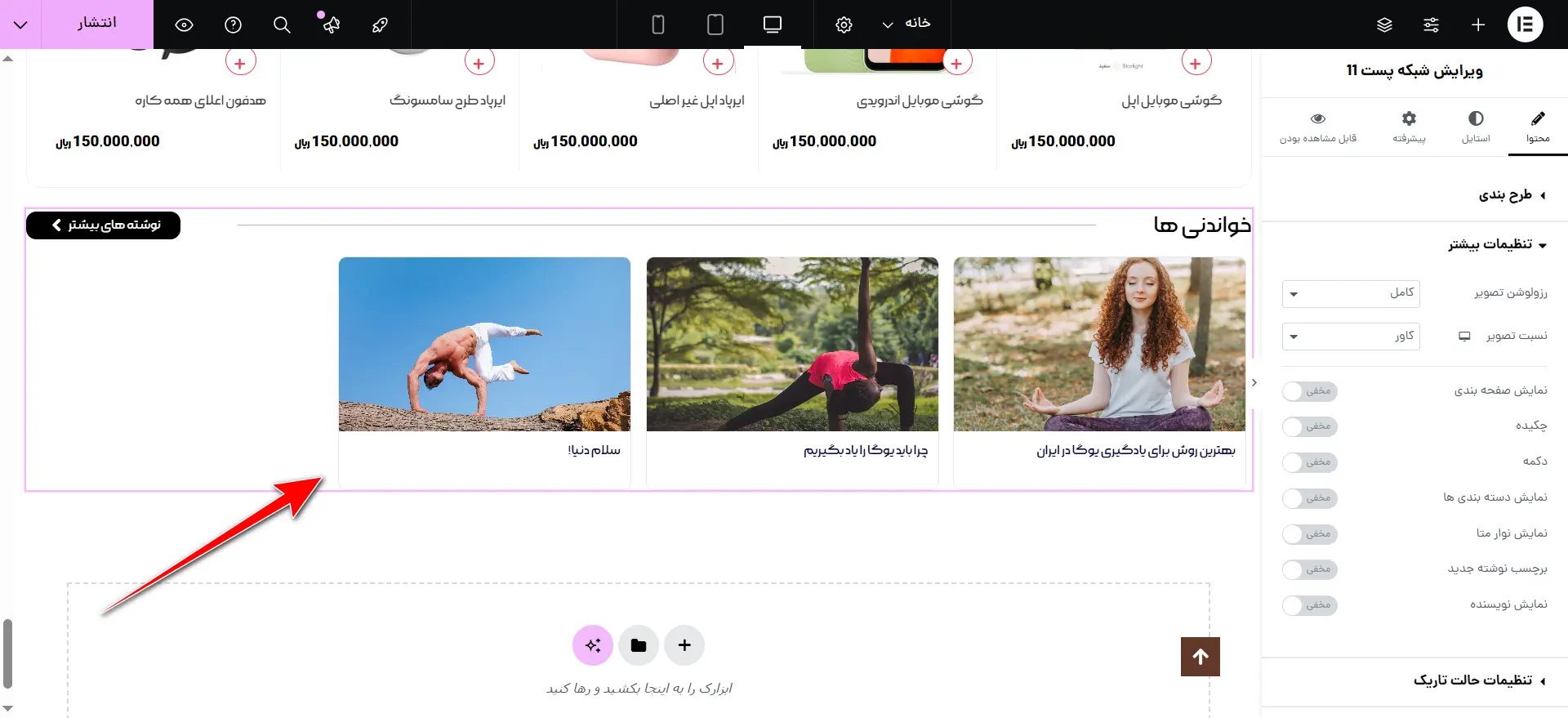
Task: Switch to the پیشرفته tab
Action: (1409, 127)
